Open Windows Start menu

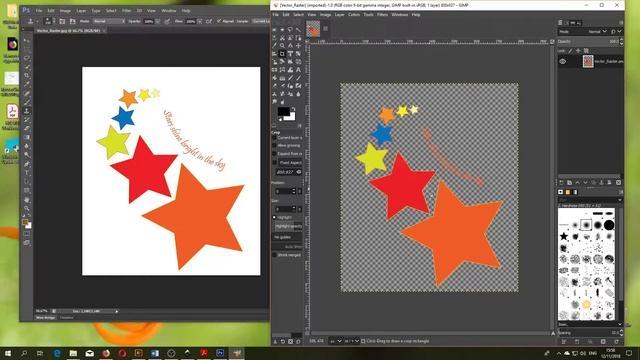[8, 353]
